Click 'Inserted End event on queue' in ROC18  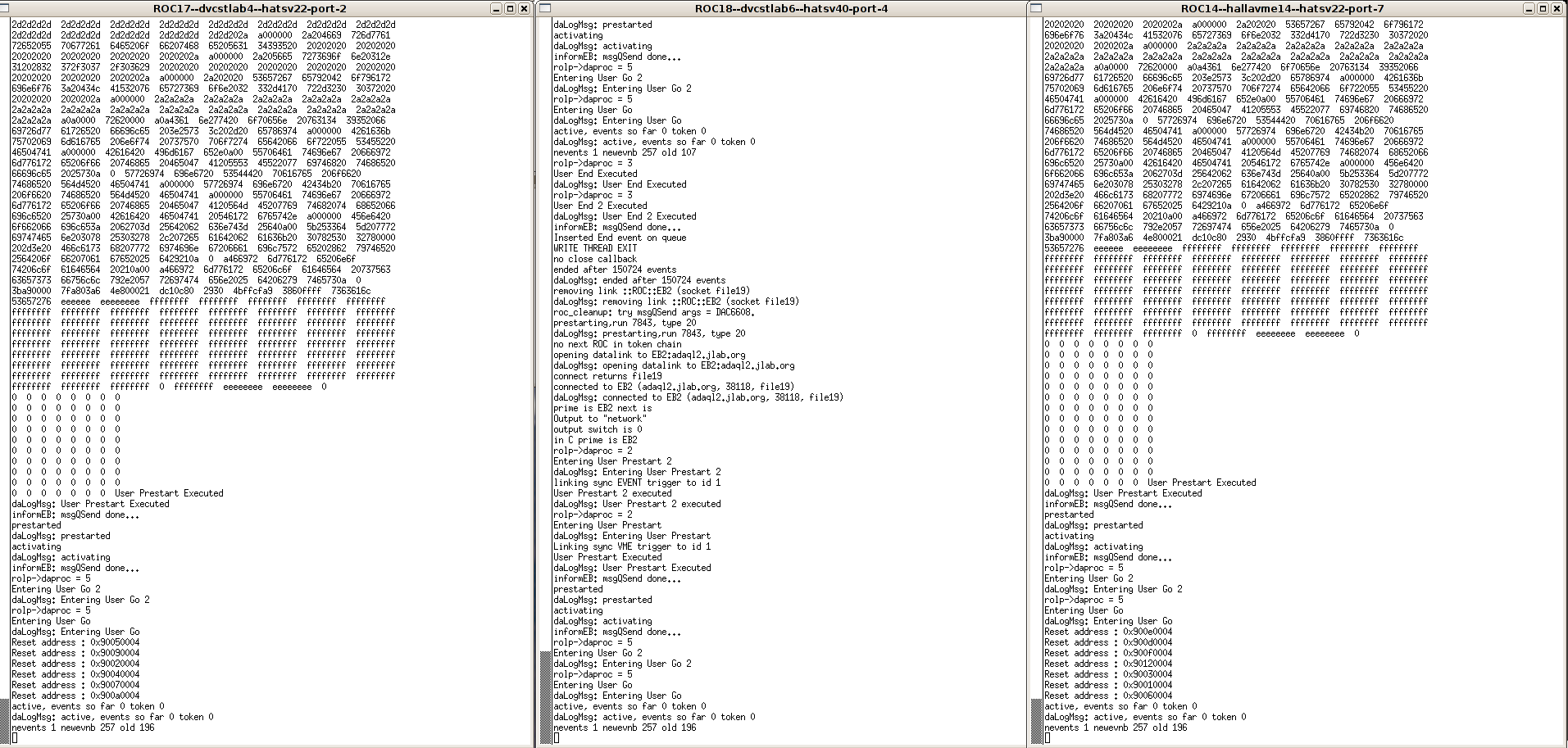[x=620, y=238]
